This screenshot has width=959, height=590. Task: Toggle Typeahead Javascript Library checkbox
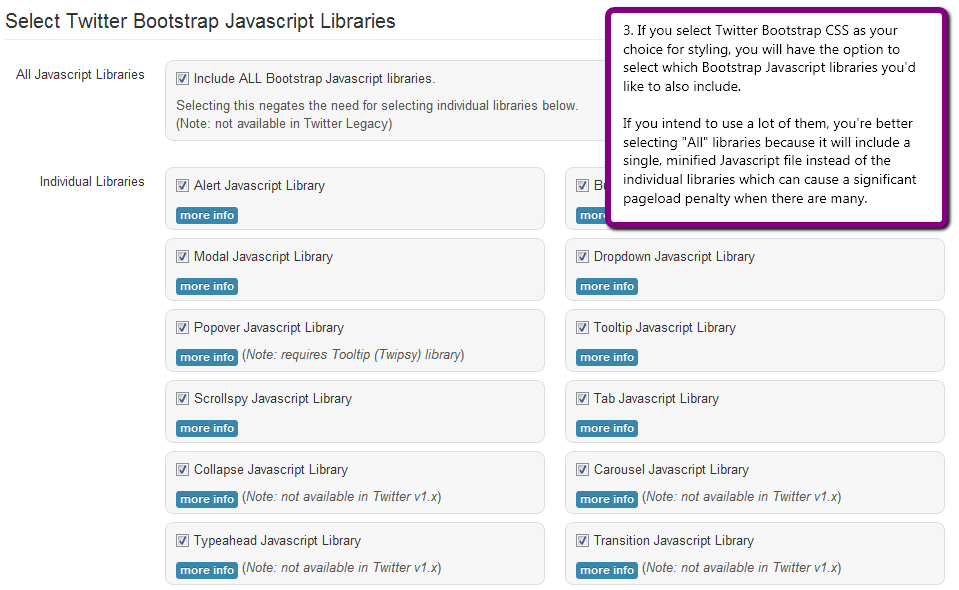coord(182,540)
